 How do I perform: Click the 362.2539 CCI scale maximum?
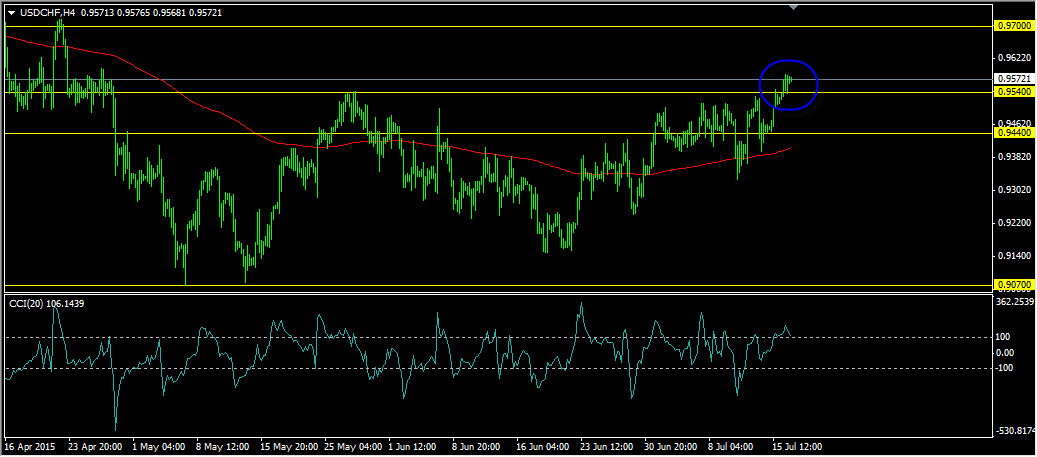coord(1015,302)
